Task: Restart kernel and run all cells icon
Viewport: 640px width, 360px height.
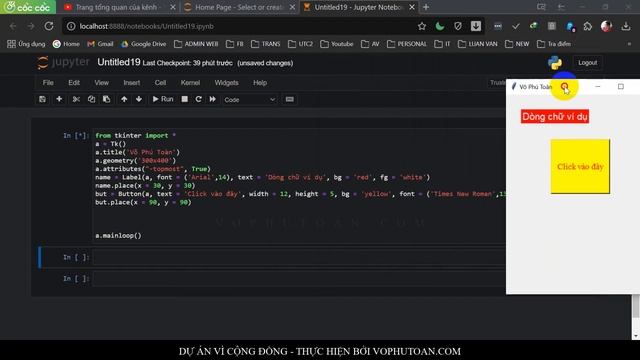Action: [213, 99]
